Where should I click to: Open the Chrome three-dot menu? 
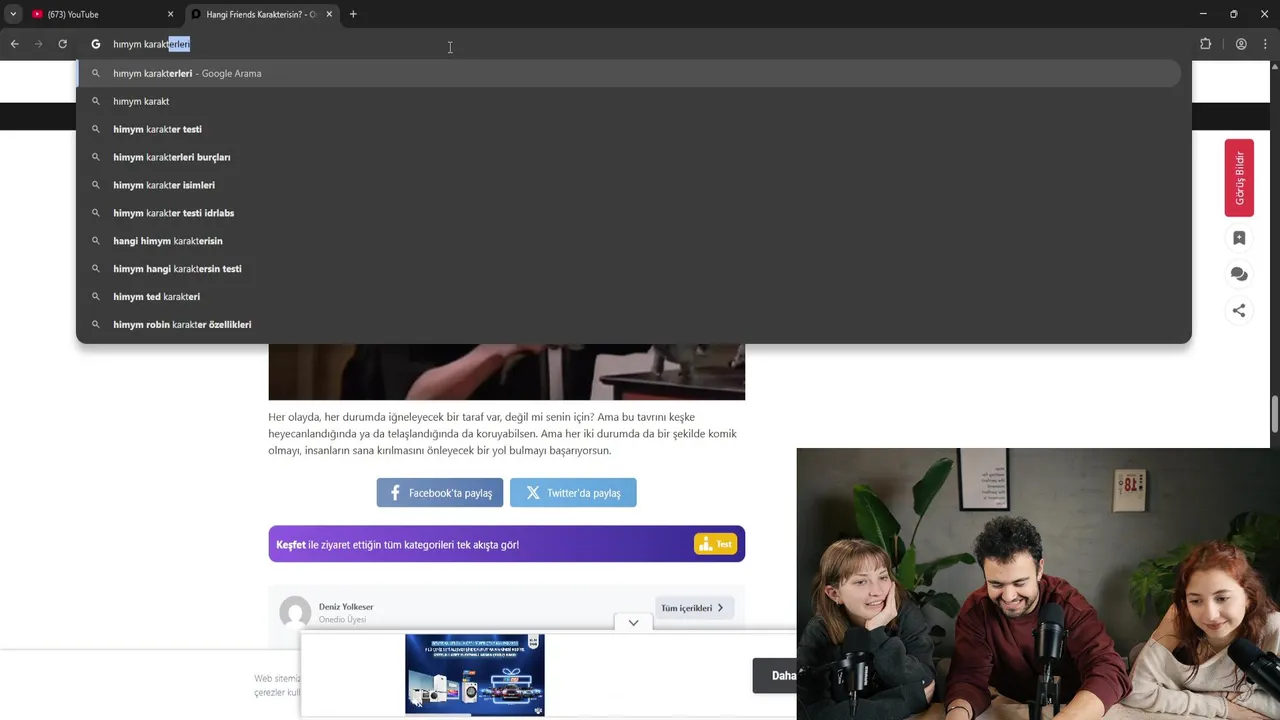1266,44
